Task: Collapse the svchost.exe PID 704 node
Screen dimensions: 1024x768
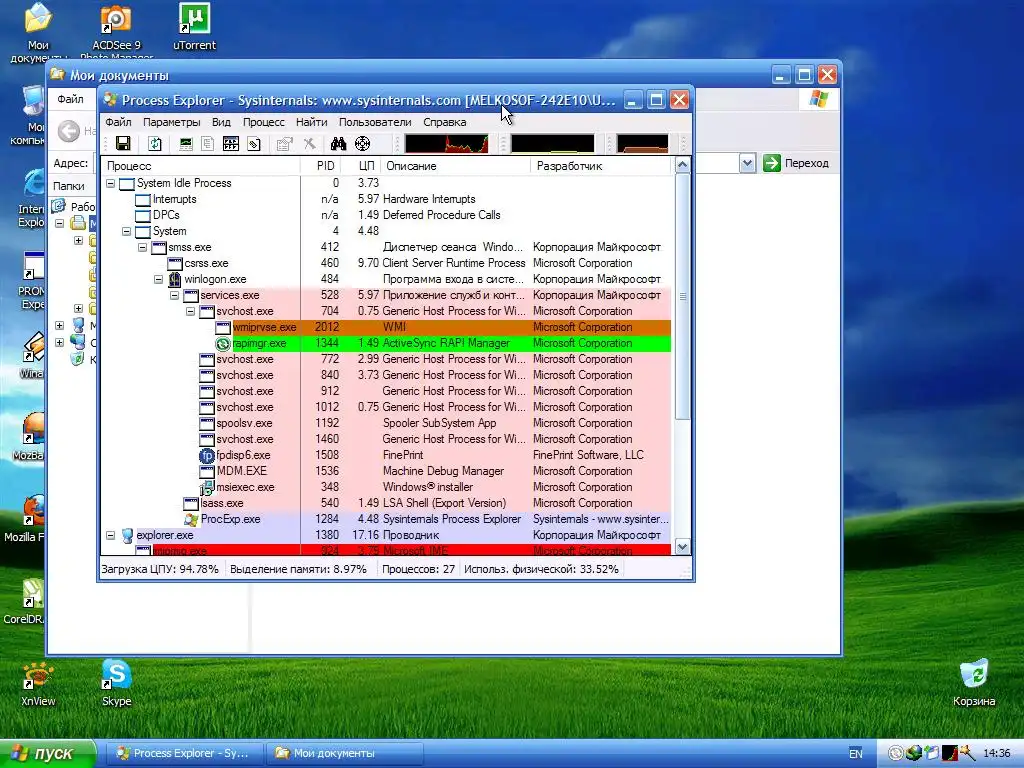Action: pos(191,312)
